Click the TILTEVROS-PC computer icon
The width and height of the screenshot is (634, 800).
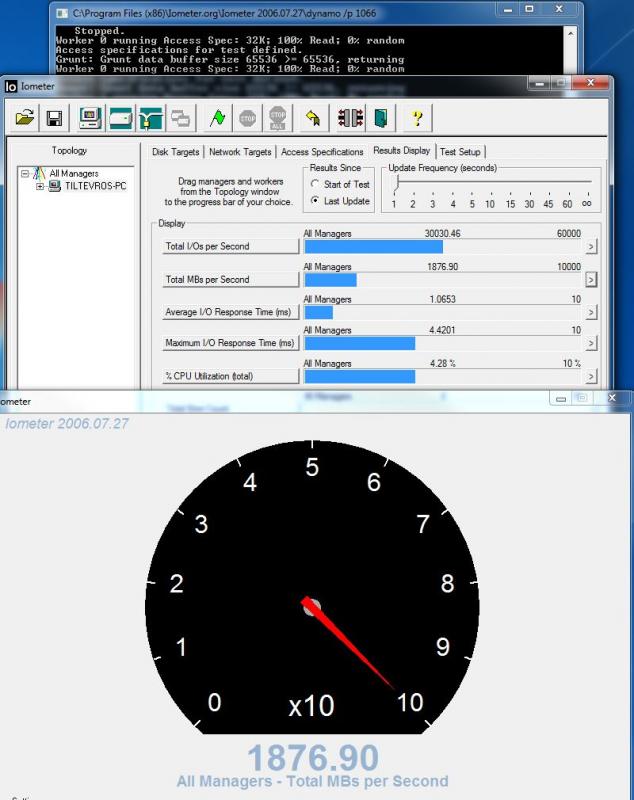pos(55,186)
